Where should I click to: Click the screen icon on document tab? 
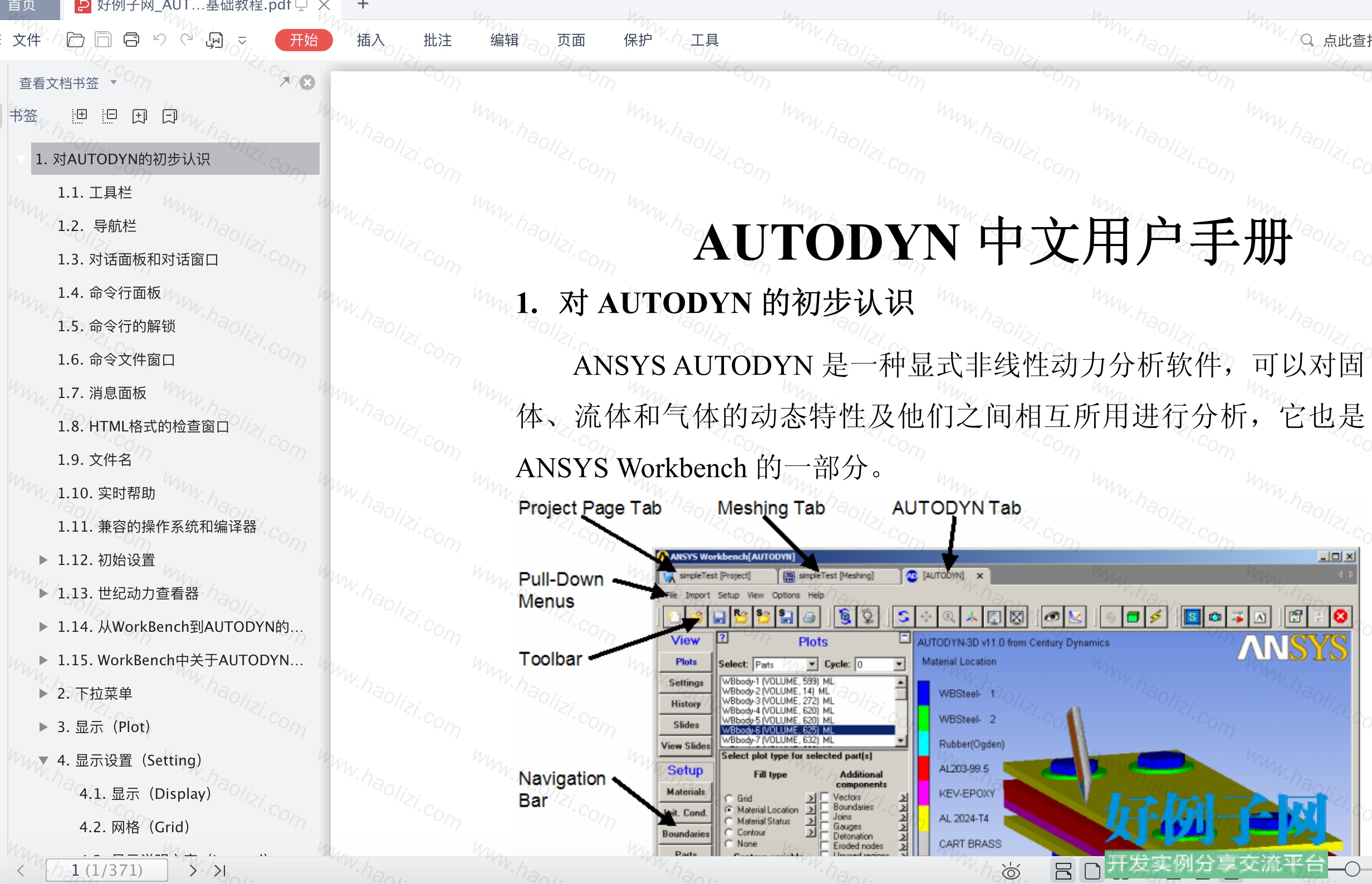pos(301,6)
